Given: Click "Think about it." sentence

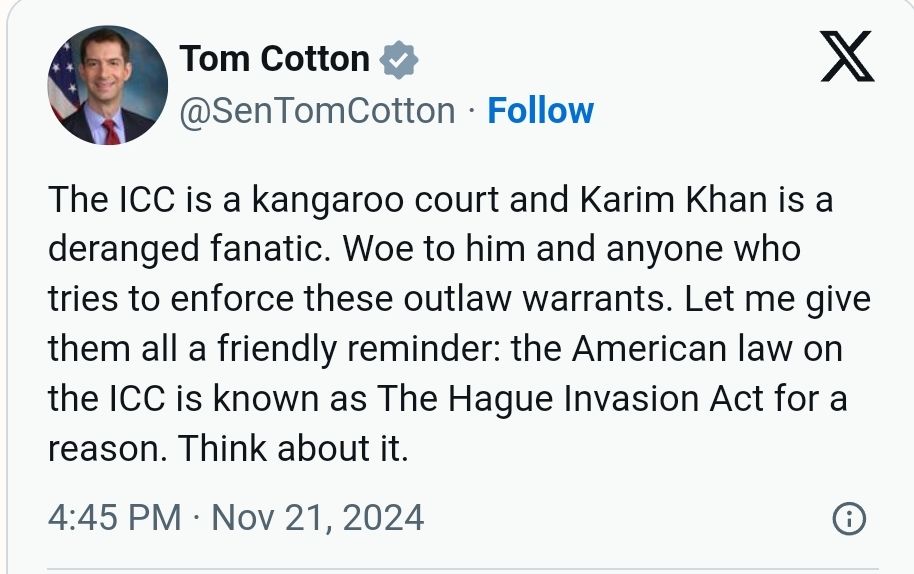Looking at the screenshot, I should [x=294, y=449].
